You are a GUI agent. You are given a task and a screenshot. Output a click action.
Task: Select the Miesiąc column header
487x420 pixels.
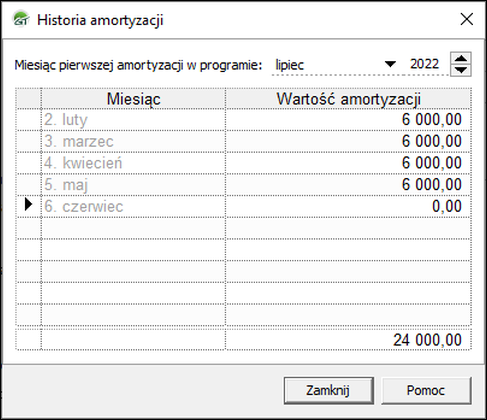[x=133, y=99]
